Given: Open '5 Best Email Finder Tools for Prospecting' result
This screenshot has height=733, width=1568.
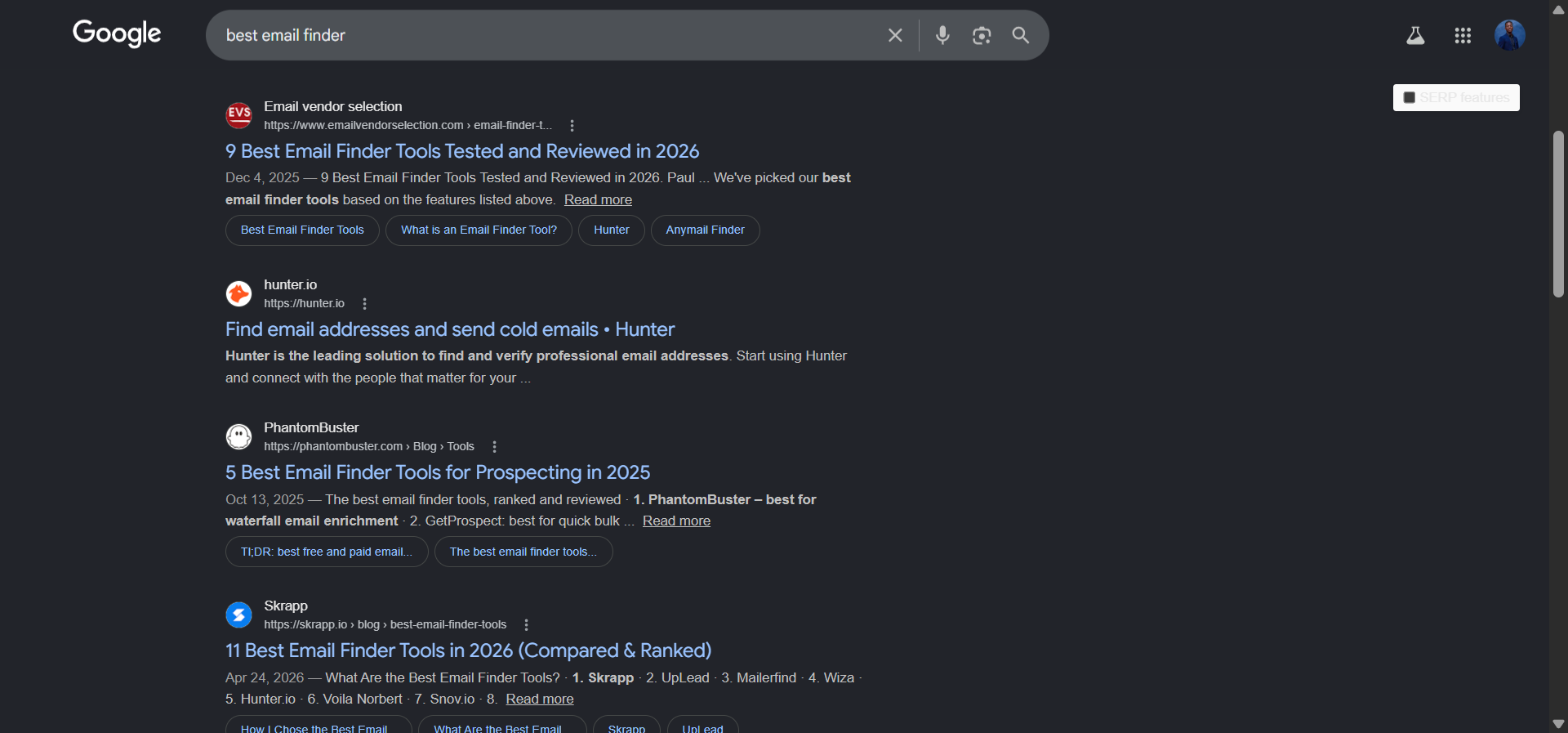Looking at the screenshot, I should (438, 472).
